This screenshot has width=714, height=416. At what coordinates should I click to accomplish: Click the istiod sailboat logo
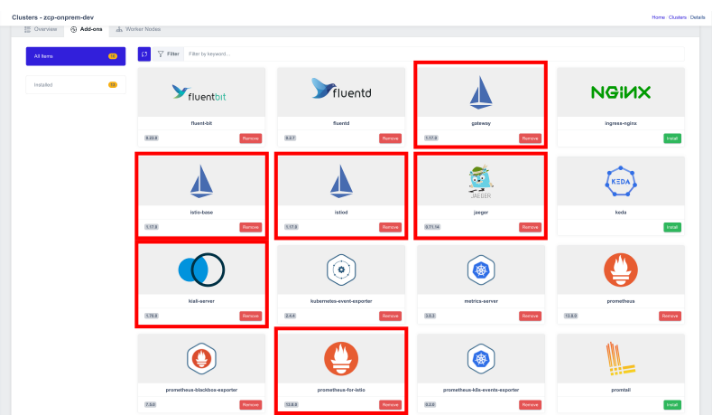click(341, 181)
